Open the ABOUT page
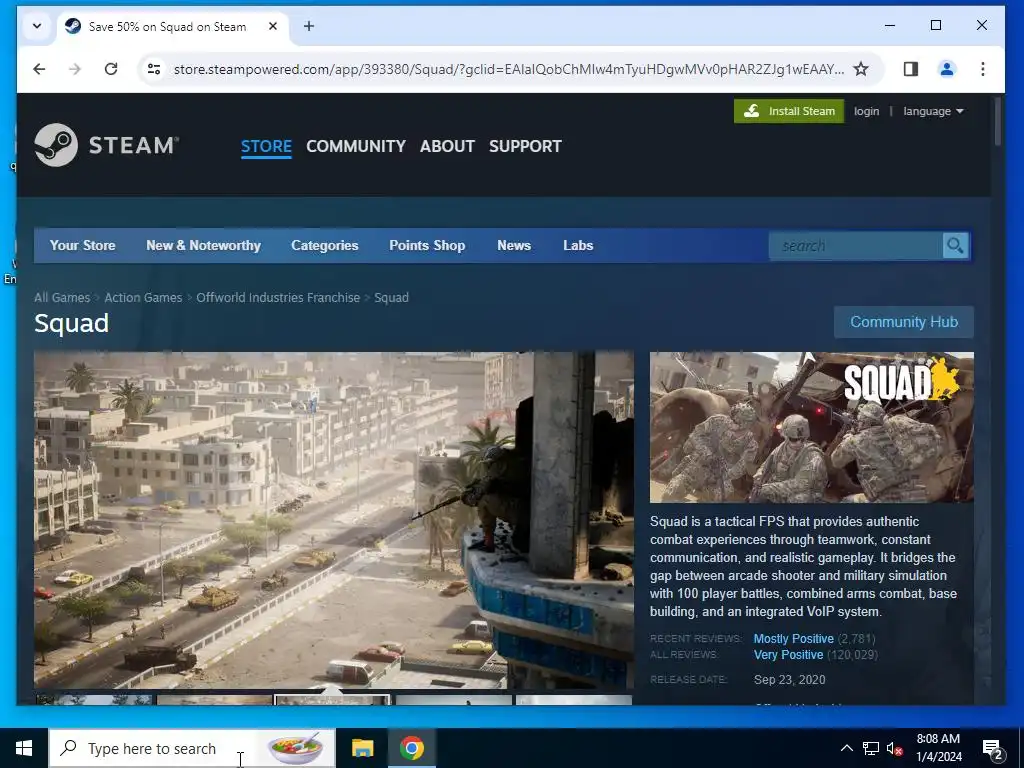The image size is (1024, 768). (x=447, y=146)
